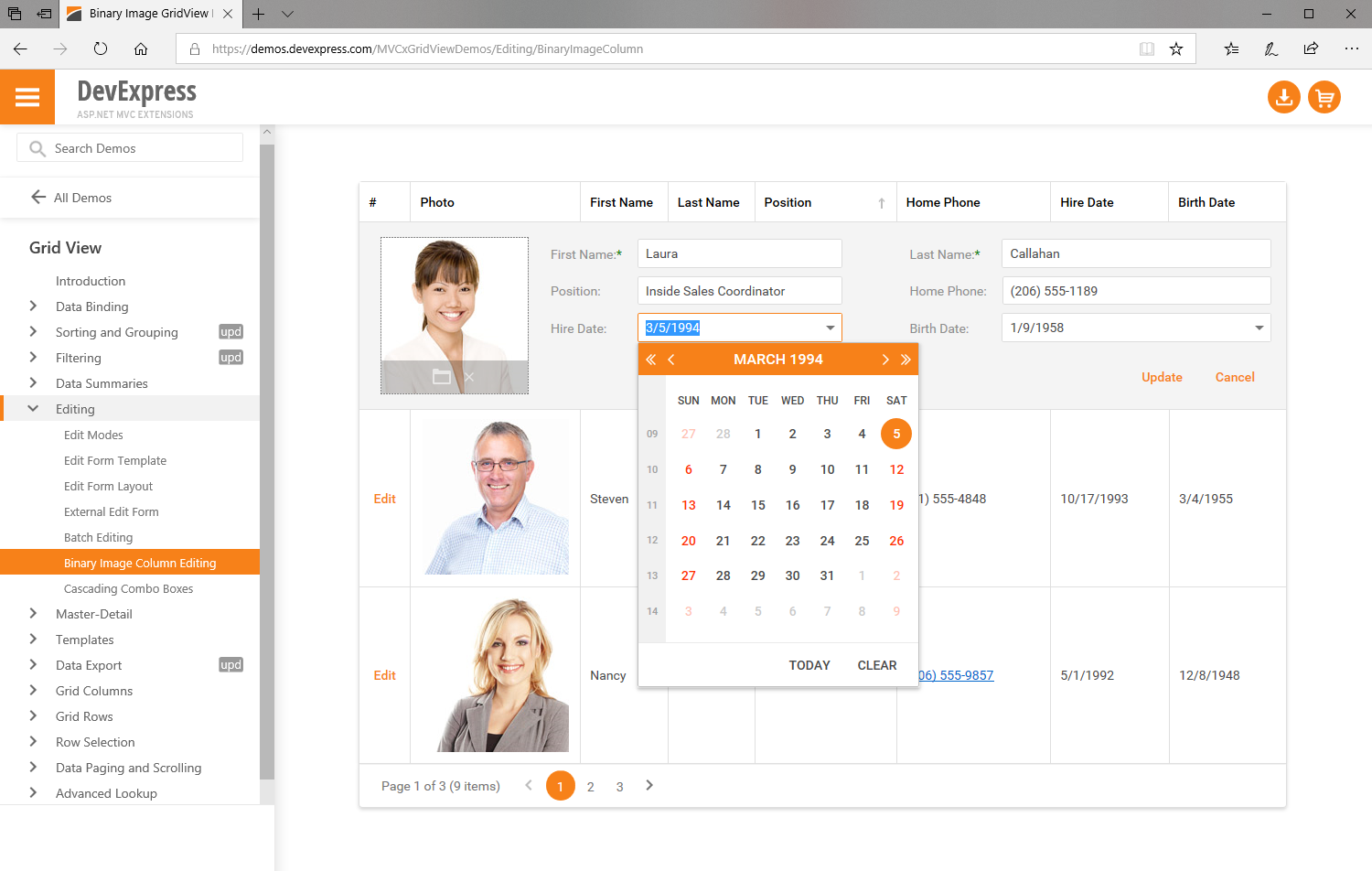Click the favorites star in the address bar
This screenshot has width=1372, height=871.
(x=1178, y=49)
